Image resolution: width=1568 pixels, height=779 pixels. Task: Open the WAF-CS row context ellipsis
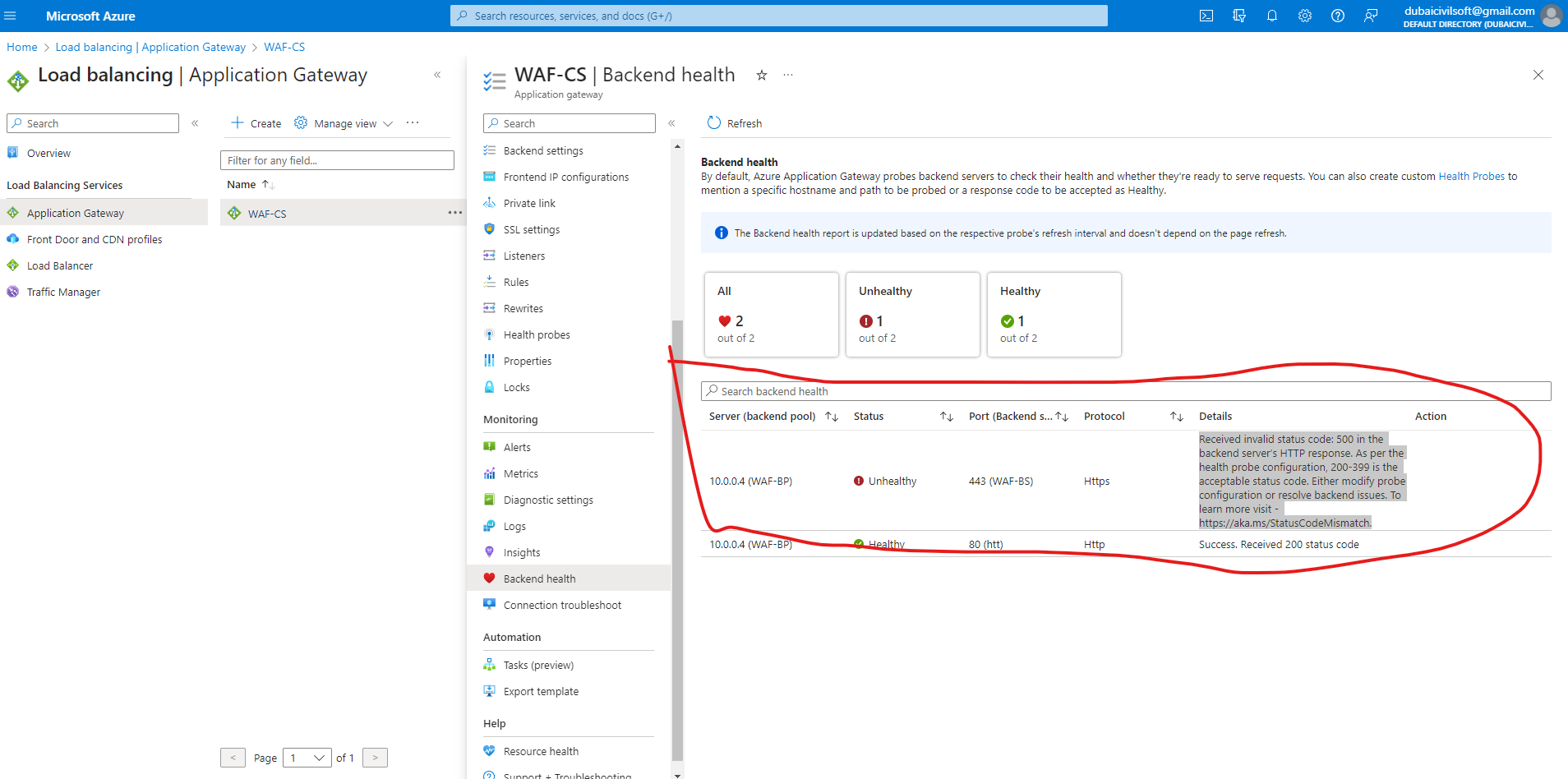(x=454, y=213)
